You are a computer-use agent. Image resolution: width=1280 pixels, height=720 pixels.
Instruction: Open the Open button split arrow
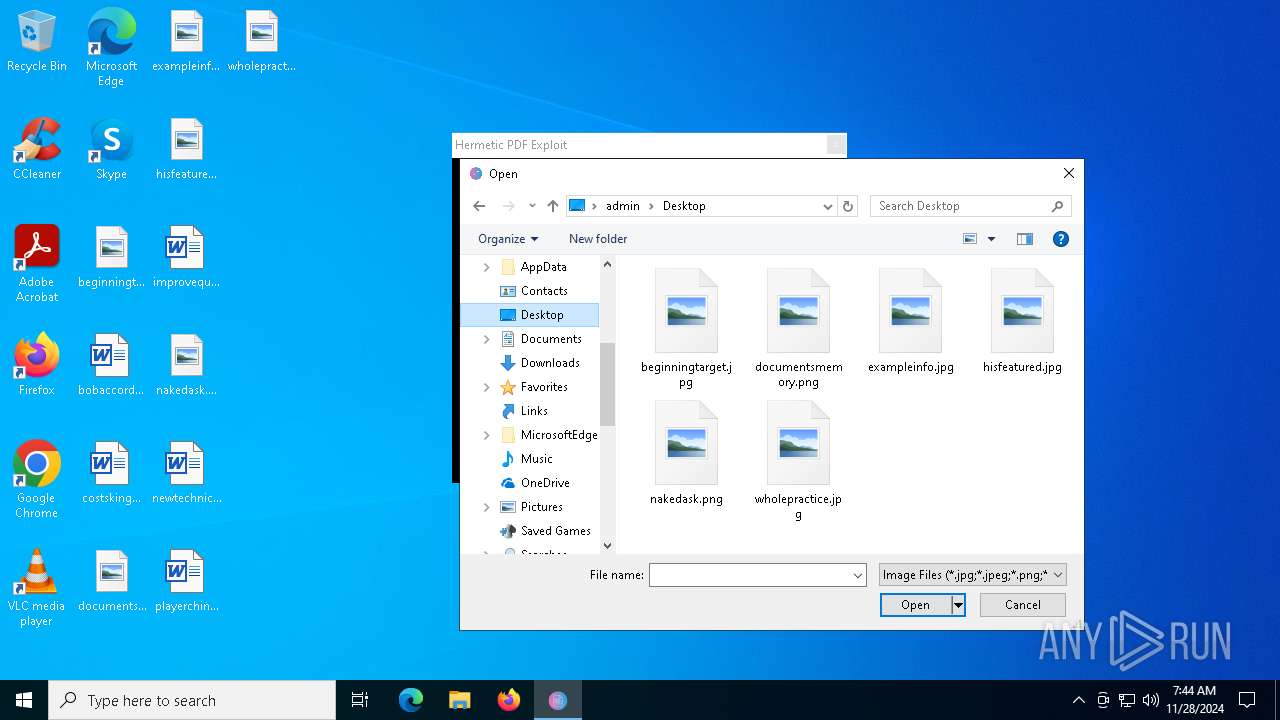tap(958, 605)
